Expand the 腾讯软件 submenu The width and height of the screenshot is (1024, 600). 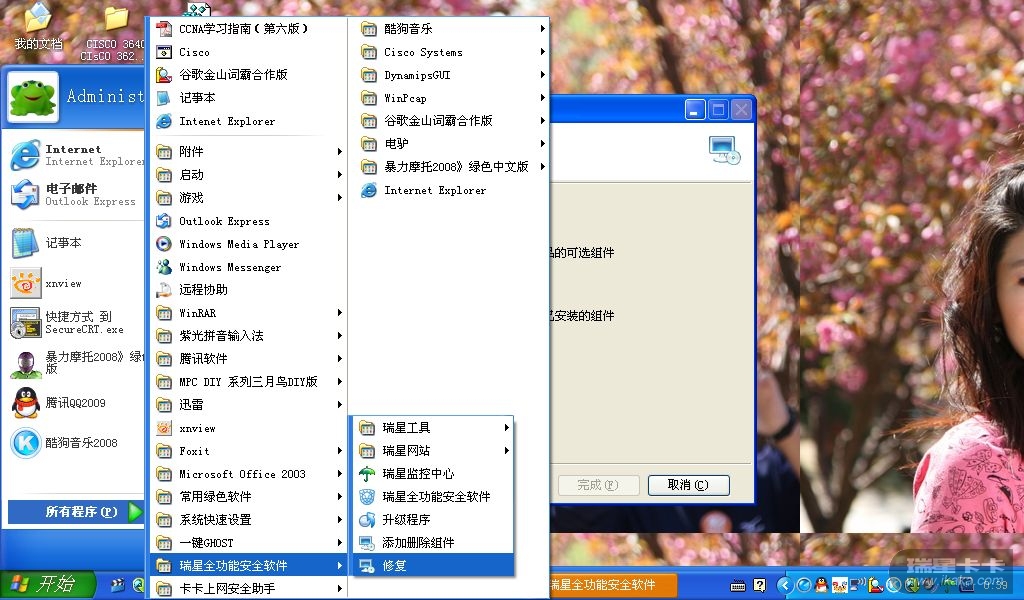click(x=248, y=359)
